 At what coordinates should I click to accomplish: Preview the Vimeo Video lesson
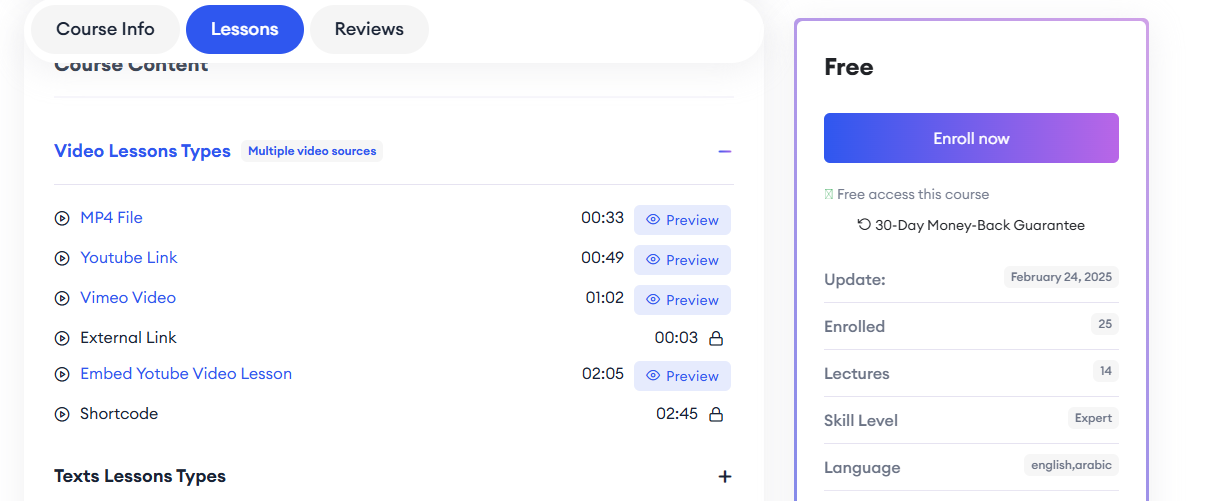coord(682,300)
